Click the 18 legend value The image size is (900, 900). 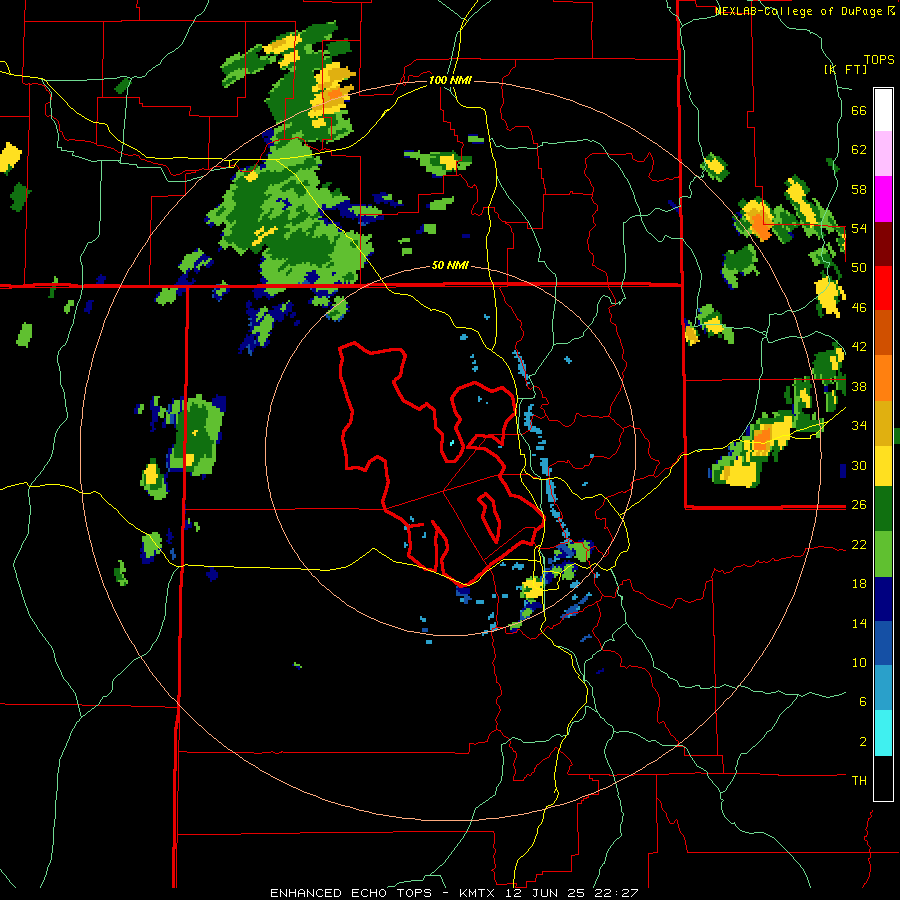[x=859, y=584]
